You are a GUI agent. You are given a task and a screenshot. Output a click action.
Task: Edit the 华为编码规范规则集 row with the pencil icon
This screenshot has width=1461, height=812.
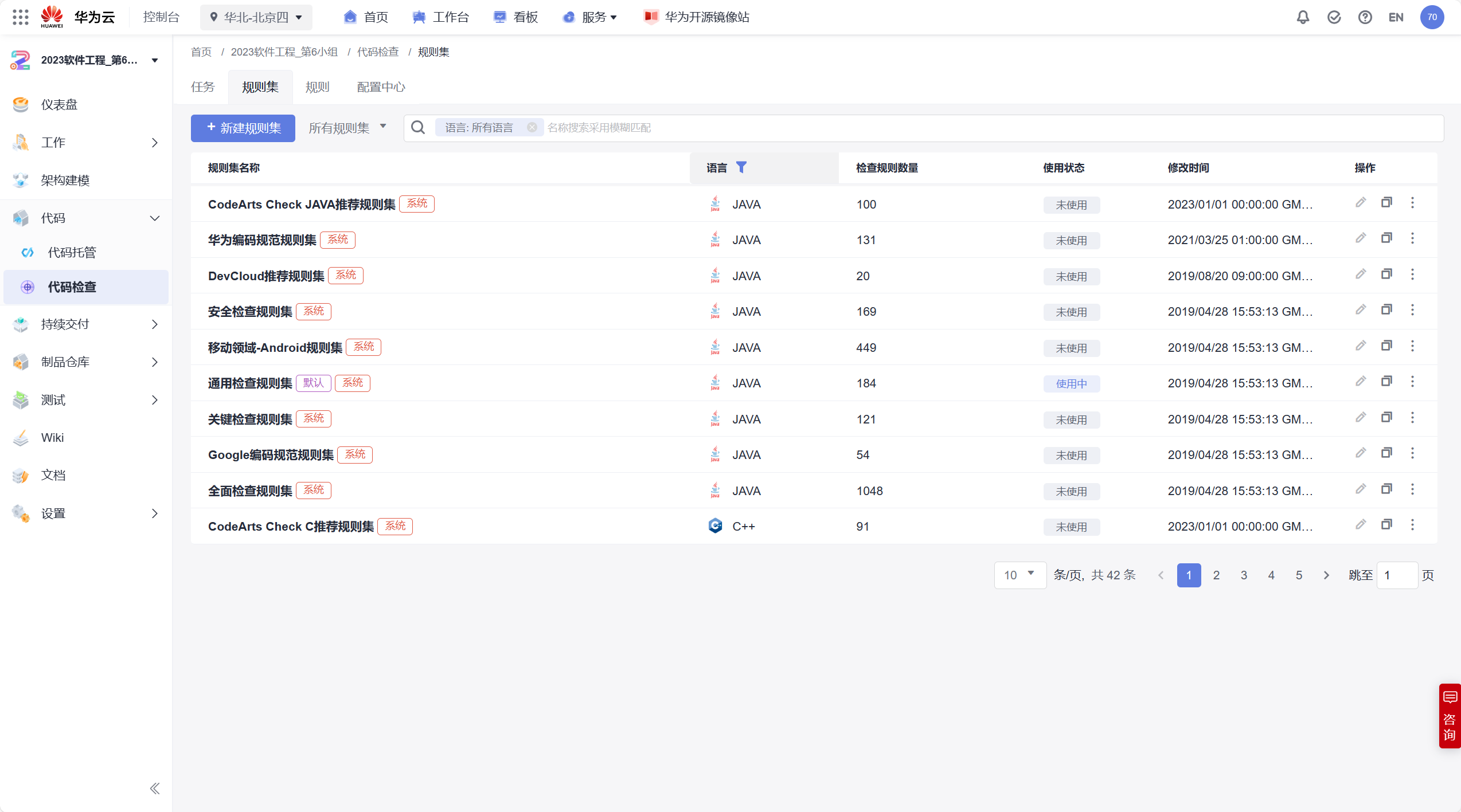point(1361,238)
